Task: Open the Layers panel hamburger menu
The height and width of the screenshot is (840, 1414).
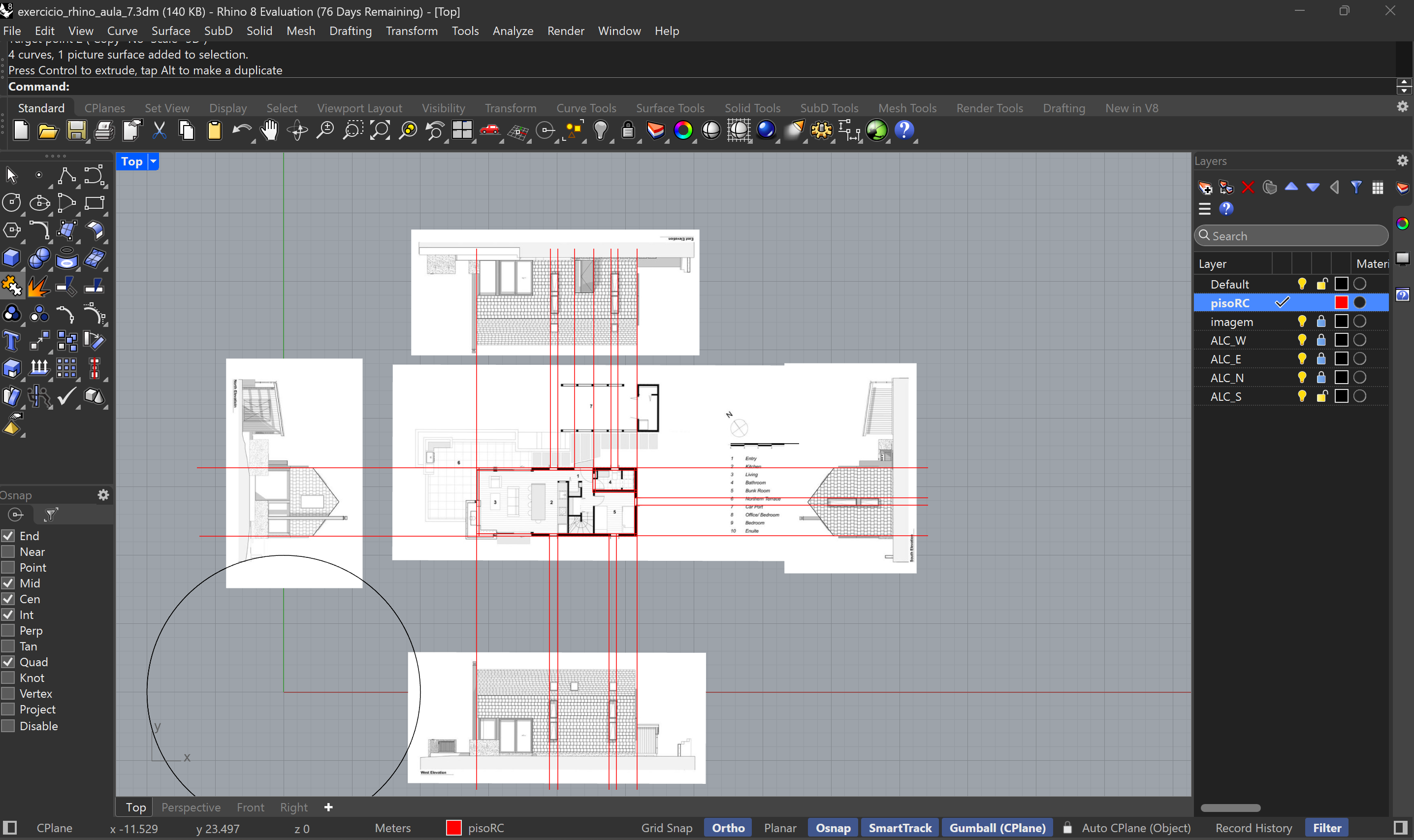Action: coord(1205,208)
